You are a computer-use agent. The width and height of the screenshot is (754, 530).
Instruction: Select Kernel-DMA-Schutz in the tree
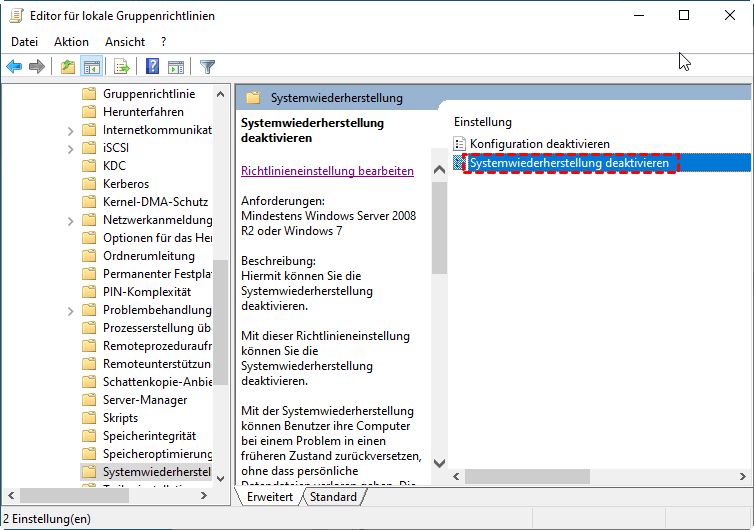tap(155, 202)
